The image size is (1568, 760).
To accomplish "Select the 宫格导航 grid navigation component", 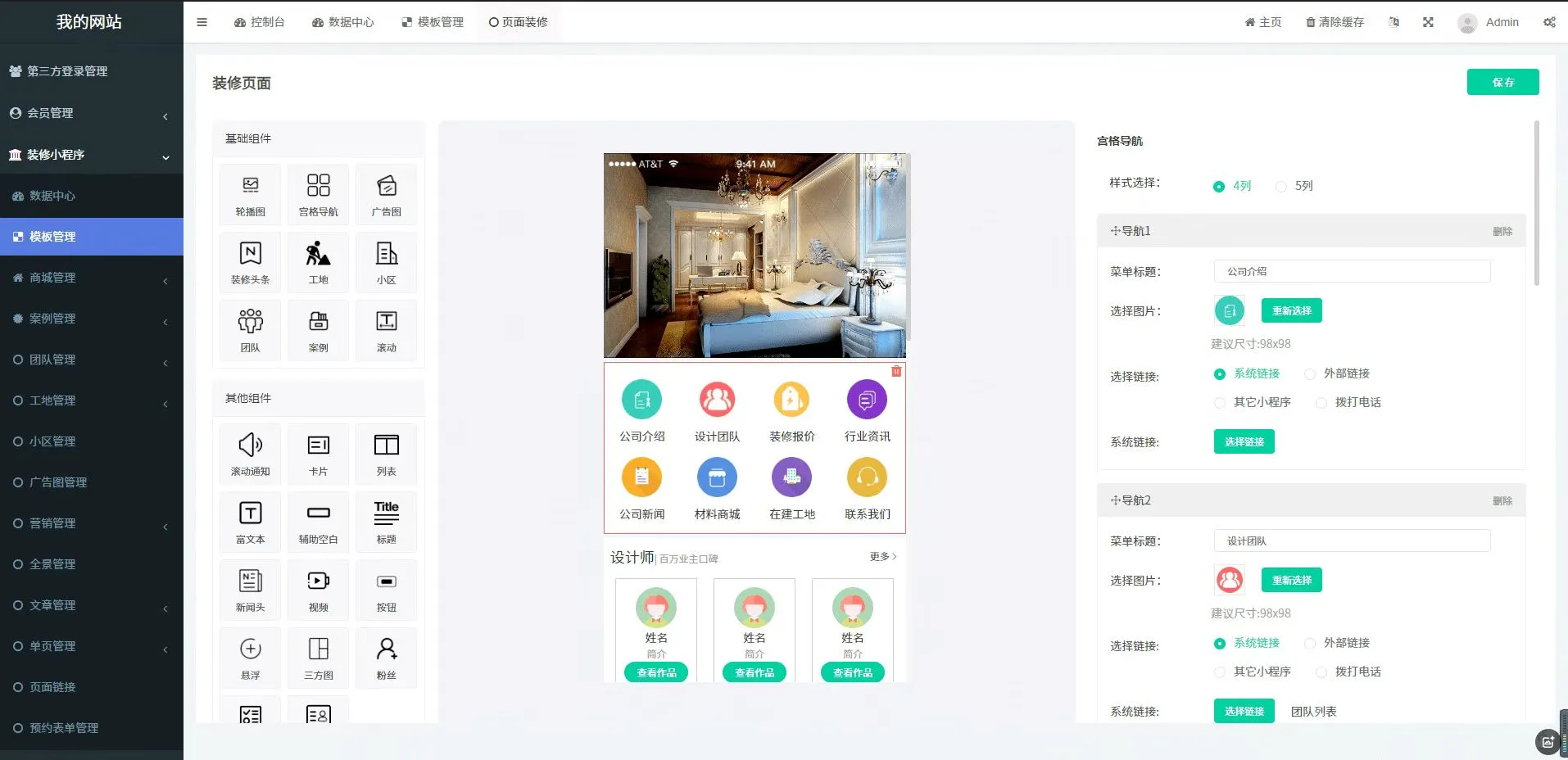I will click(x=318, y=193).
